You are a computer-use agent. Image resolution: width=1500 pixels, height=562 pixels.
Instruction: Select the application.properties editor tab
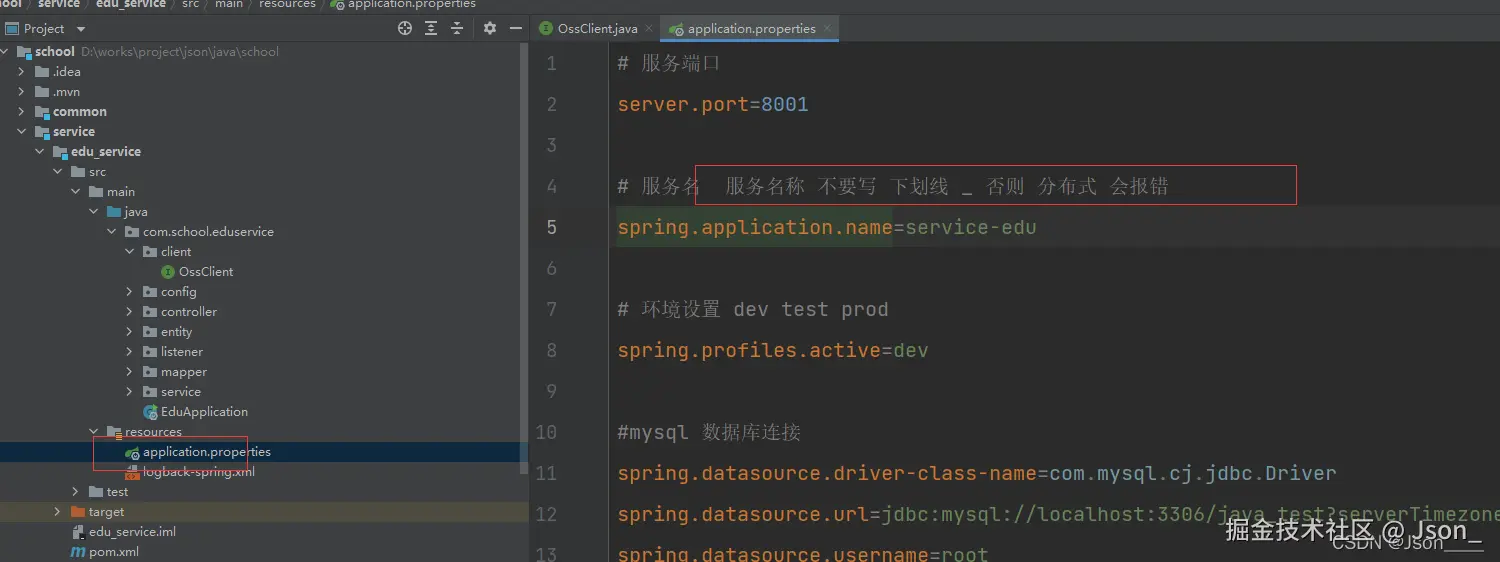click(x=750, y=29)
